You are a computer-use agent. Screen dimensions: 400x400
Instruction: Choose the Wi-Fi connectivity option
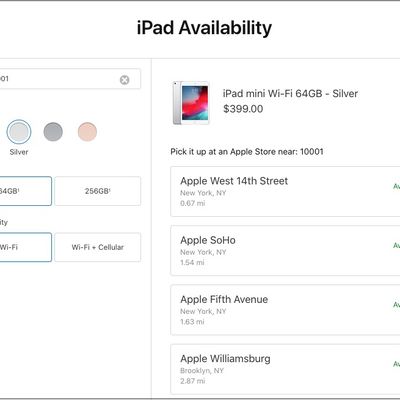coord(26,247)
